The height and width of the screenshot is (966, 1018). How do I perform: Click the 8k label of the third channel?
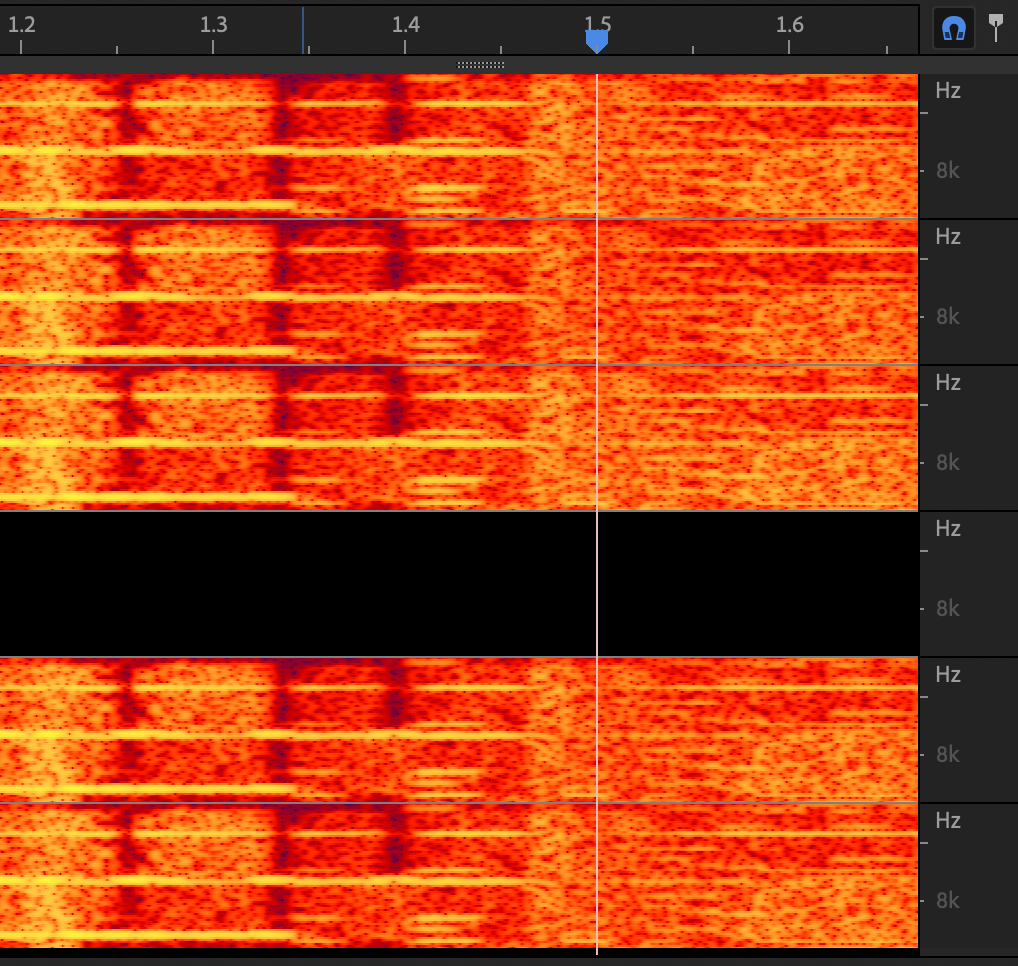pyautogui.click(x=948, y=462)
